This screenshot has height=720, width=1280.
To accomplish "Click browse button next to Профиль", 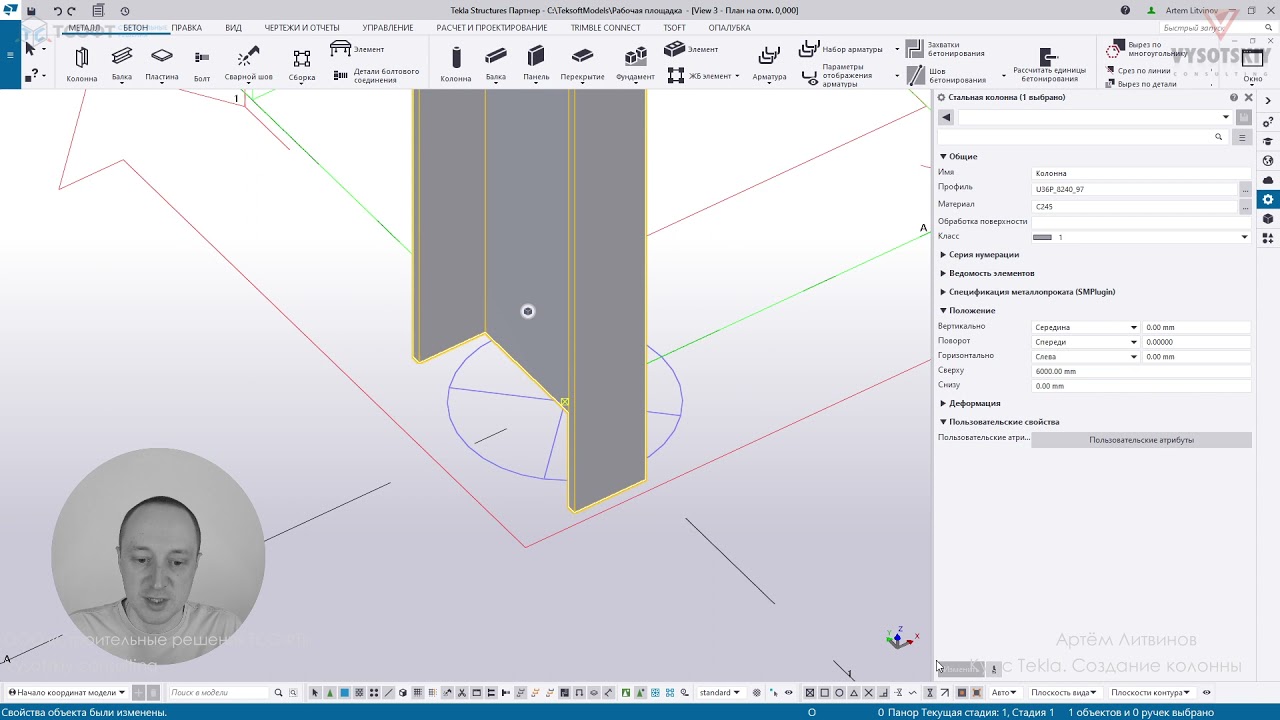I will click(1245, 189).
